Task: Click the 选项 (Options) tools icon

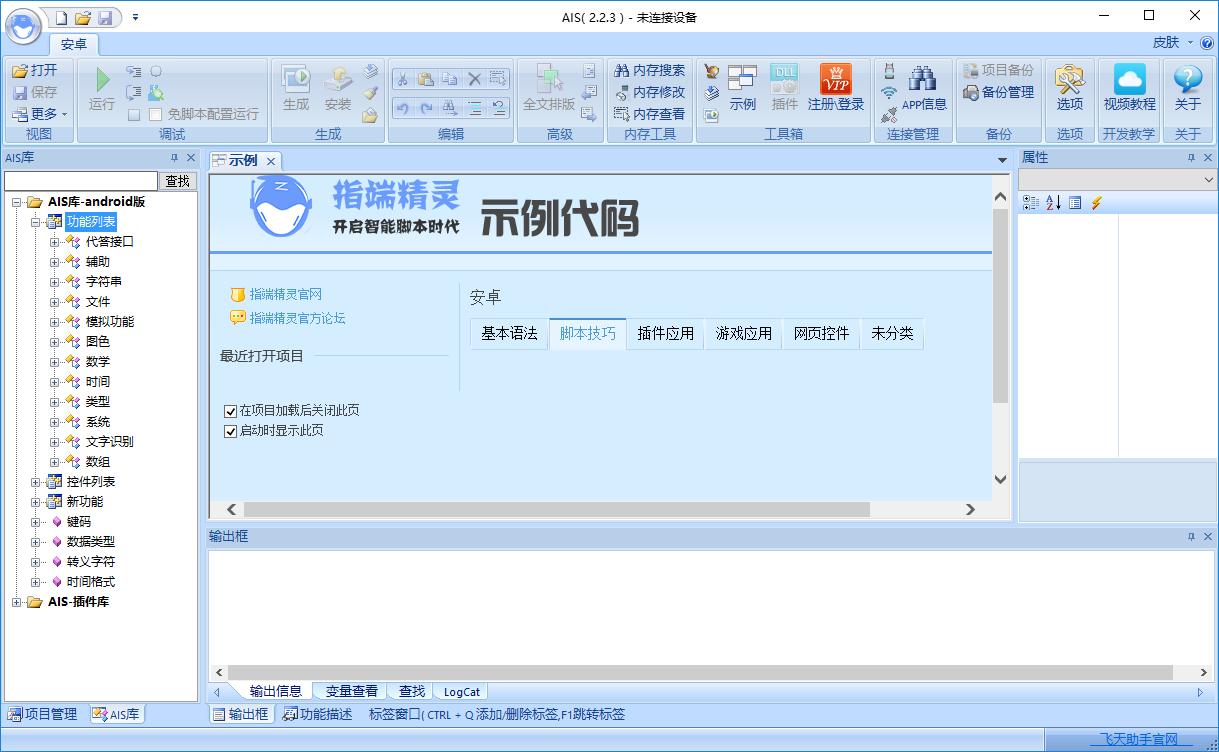Action: [1070, 79]
